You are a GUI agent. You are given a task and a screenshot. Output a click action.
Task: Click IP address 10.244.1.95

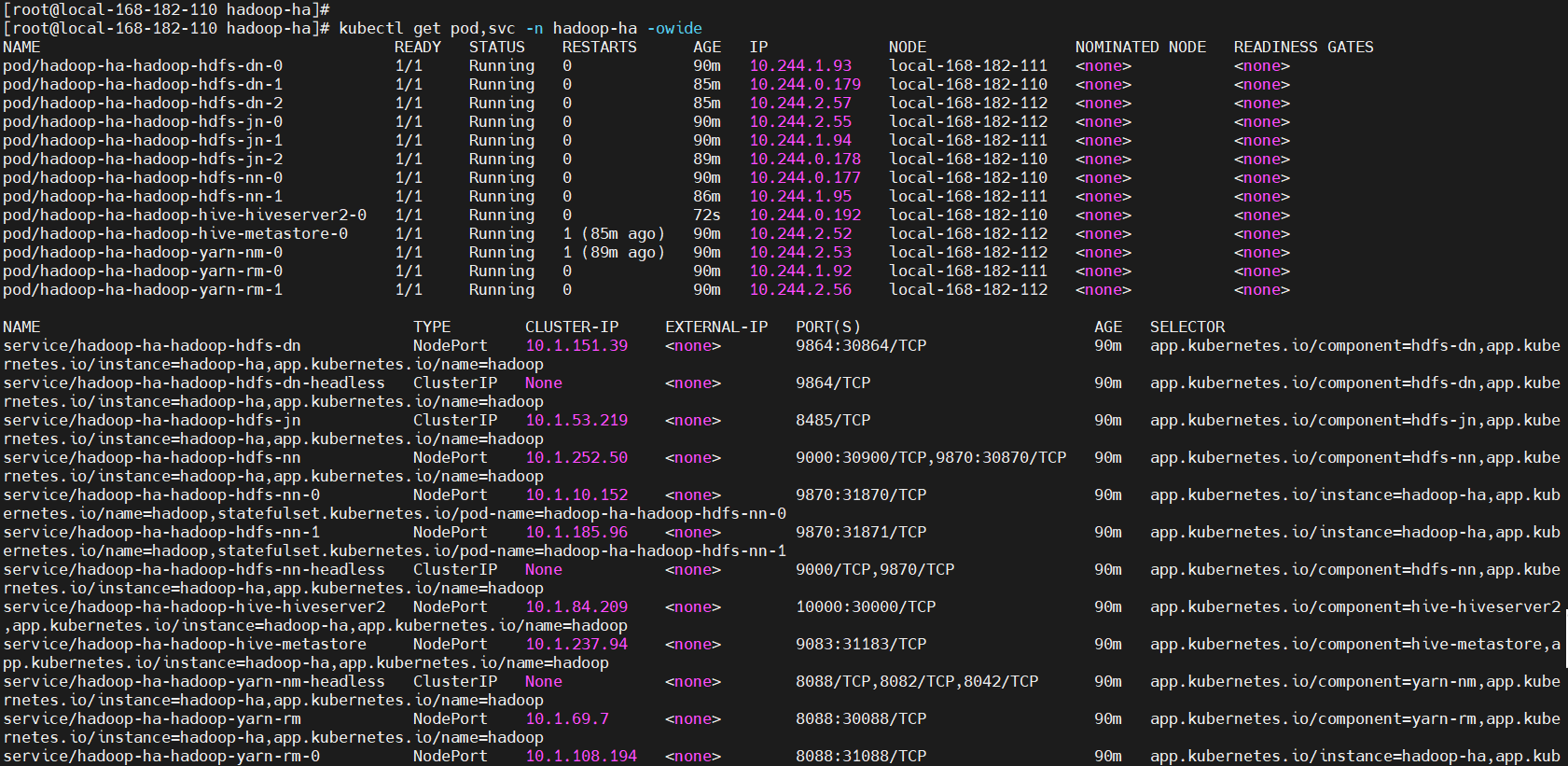click(x=800, y=197)
